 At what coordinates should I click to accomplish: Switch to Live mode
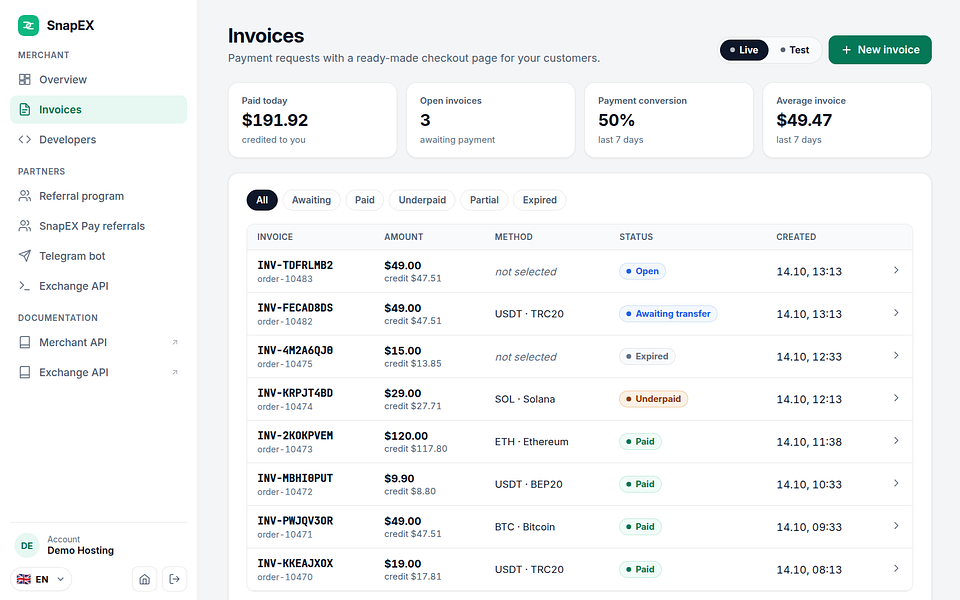point(744,50)
